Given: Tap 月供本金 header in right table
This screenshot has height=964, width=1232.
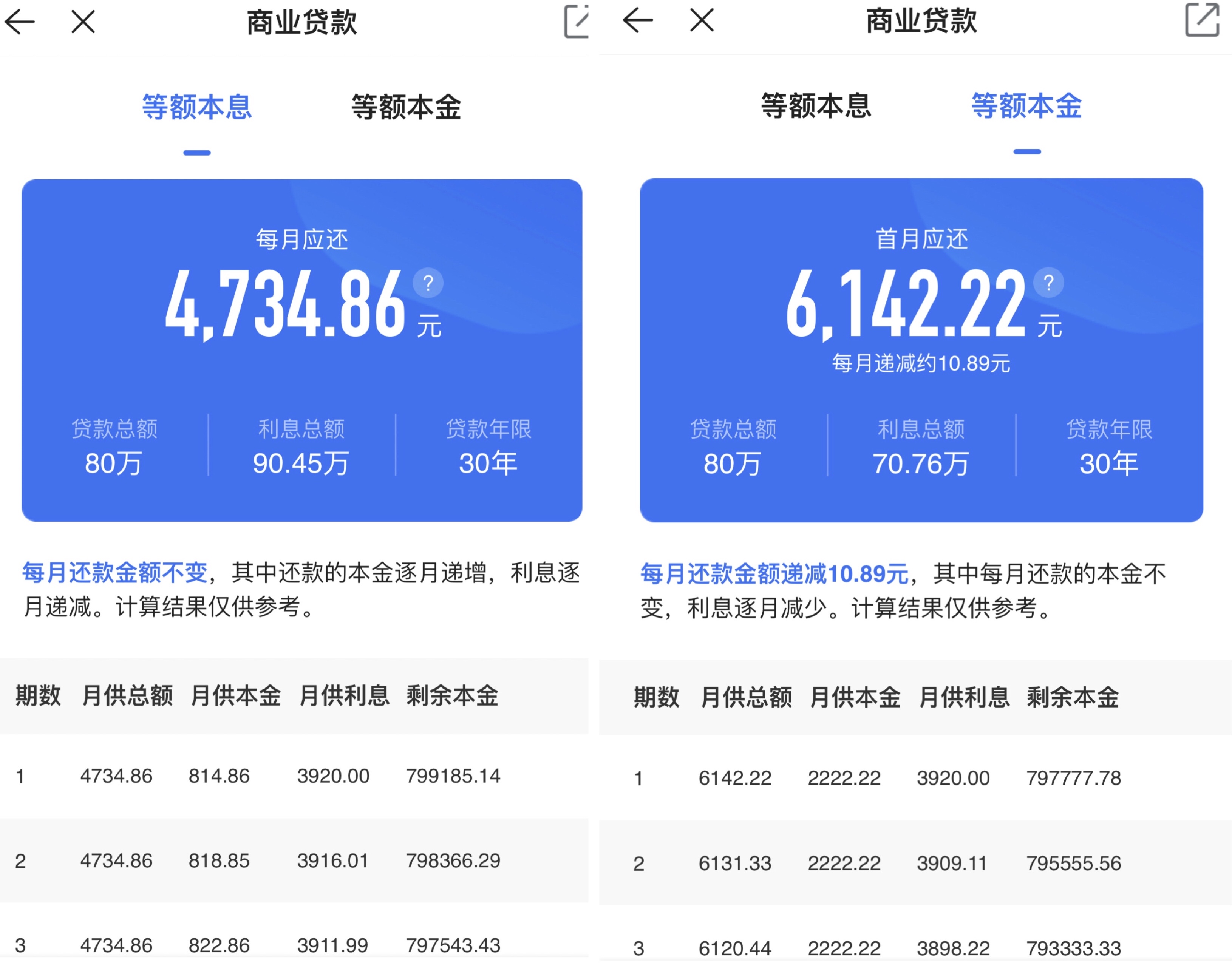Looking at the screenshot, I should (855, 698).
